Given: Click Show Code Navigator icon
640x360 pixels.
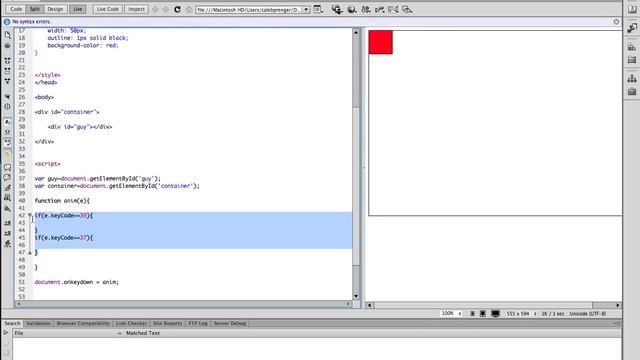Looking at the screenshot, I should pyautogui.click(x=7, y=46).
